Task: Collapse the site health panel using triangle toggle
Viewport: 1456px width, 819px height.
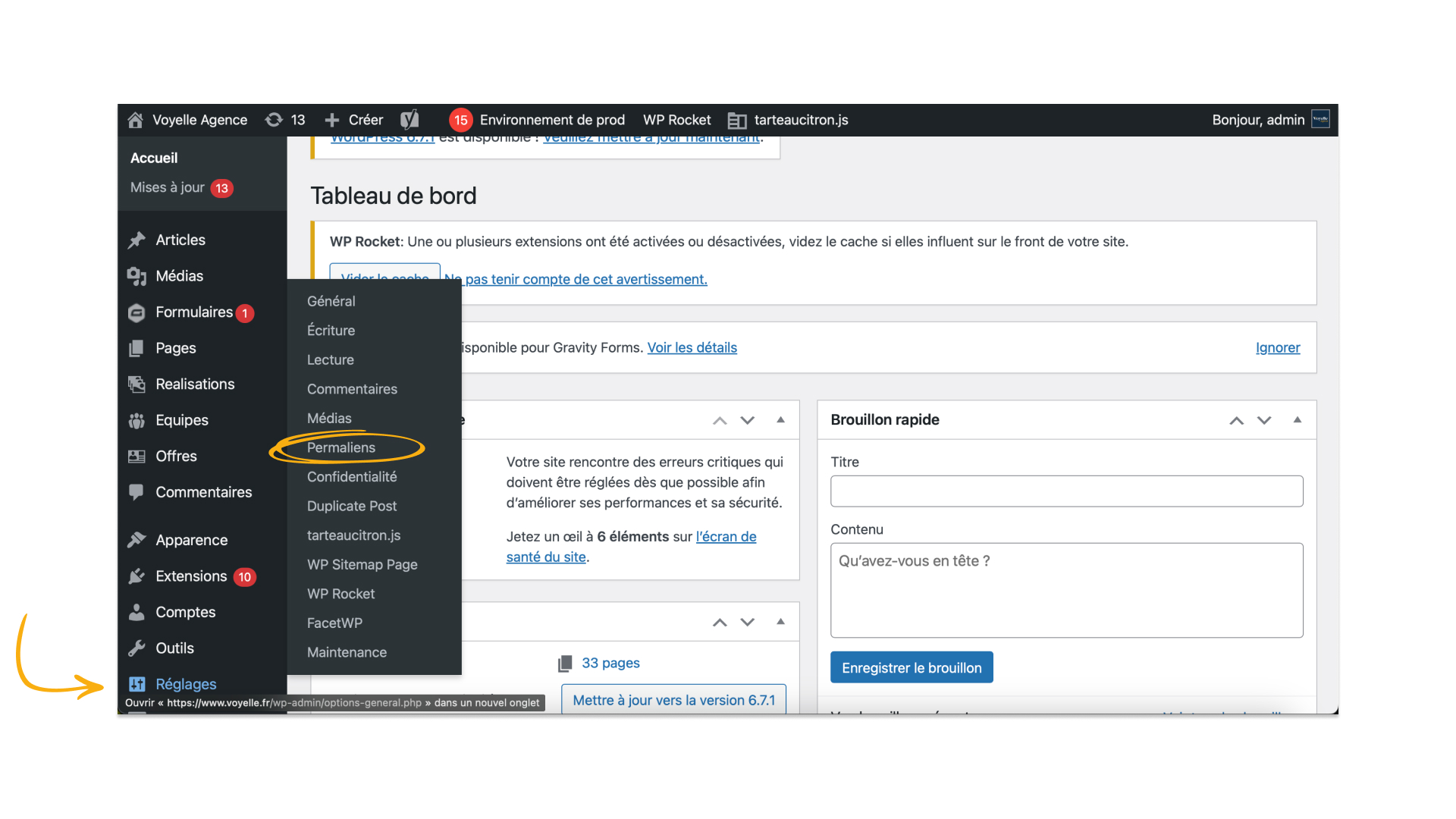Action: click(780, 419)
